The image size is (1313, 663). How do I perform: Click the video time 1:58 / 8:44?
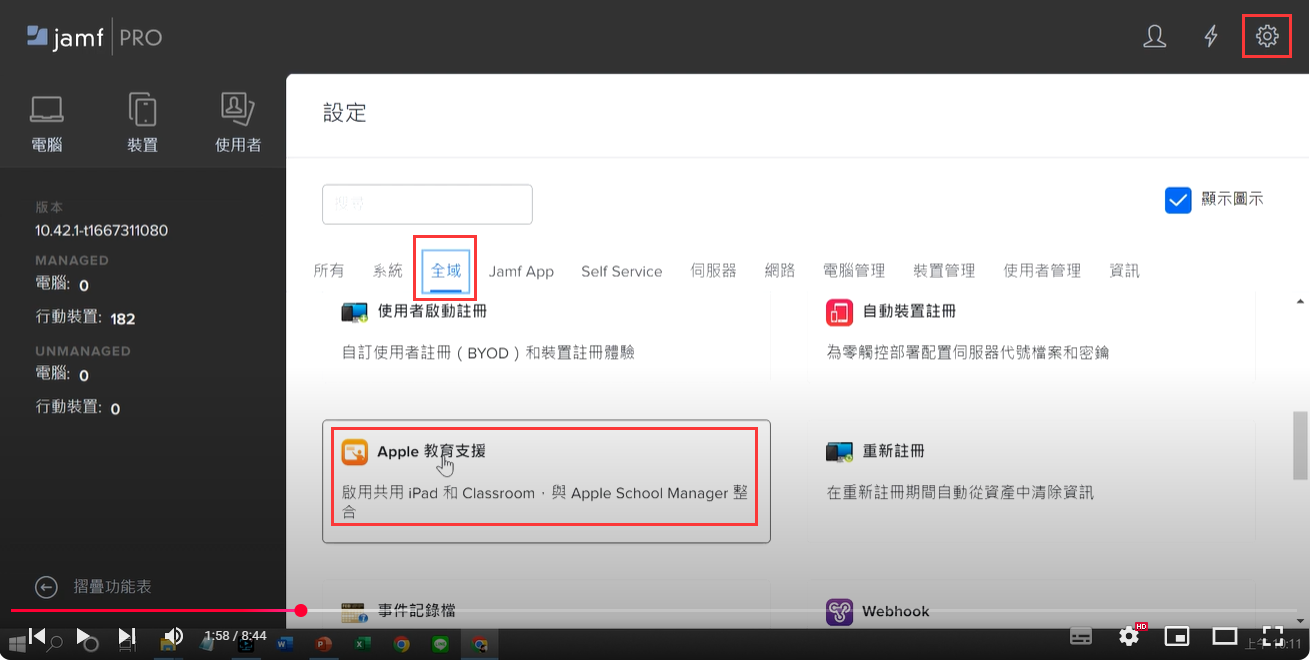click(235, 636)
